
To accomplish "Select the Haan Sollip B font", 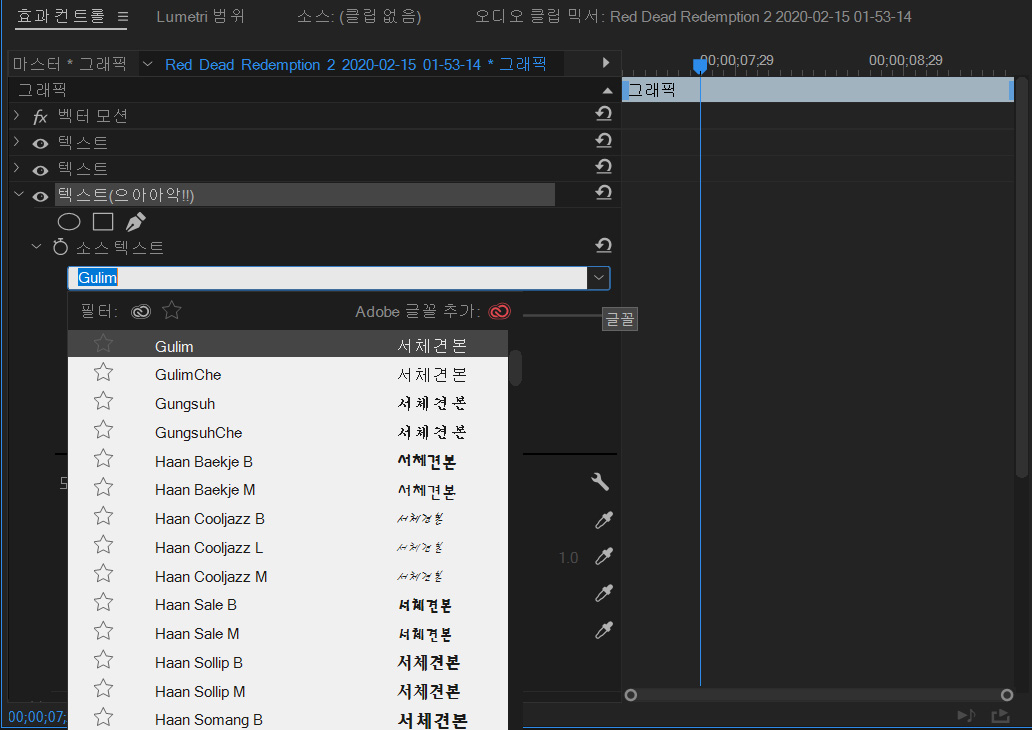I will click(x=288, y=662).
